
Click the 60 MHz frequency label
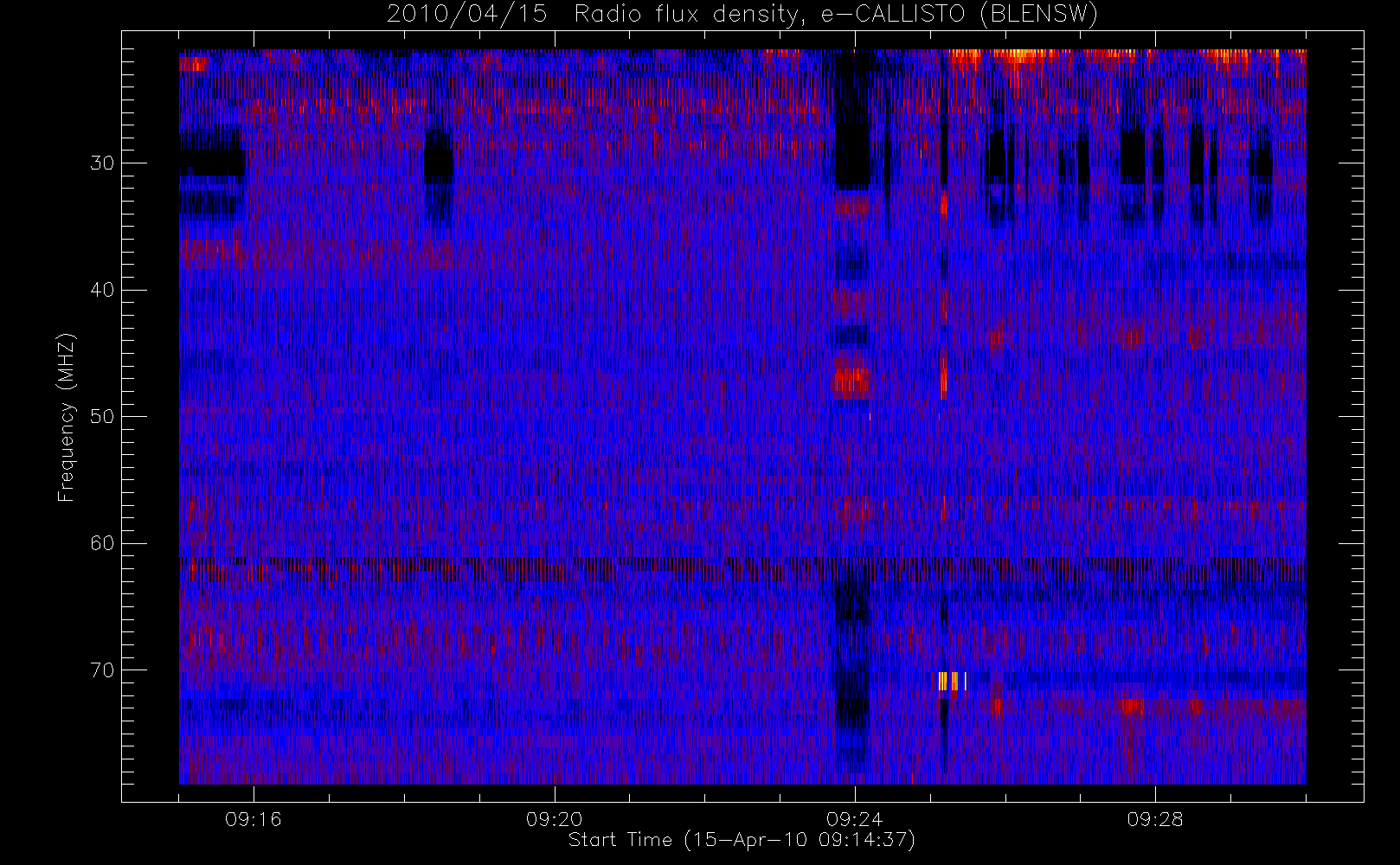coord(102,543)
